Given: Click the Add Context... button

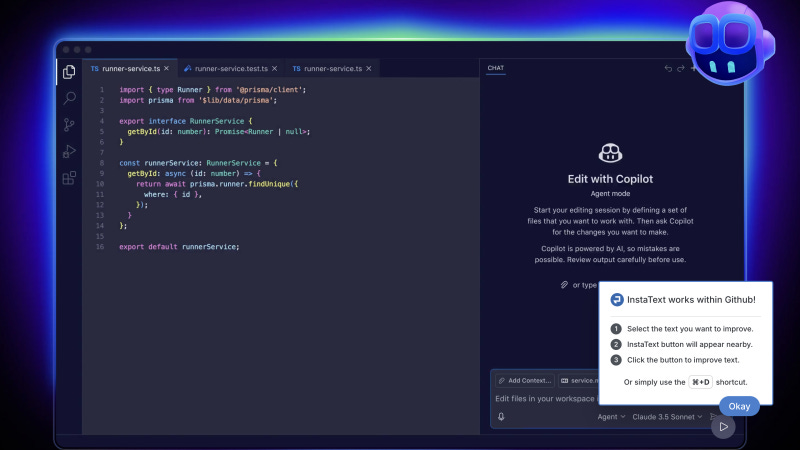Looking at the screenshot, I should point(524,381).
